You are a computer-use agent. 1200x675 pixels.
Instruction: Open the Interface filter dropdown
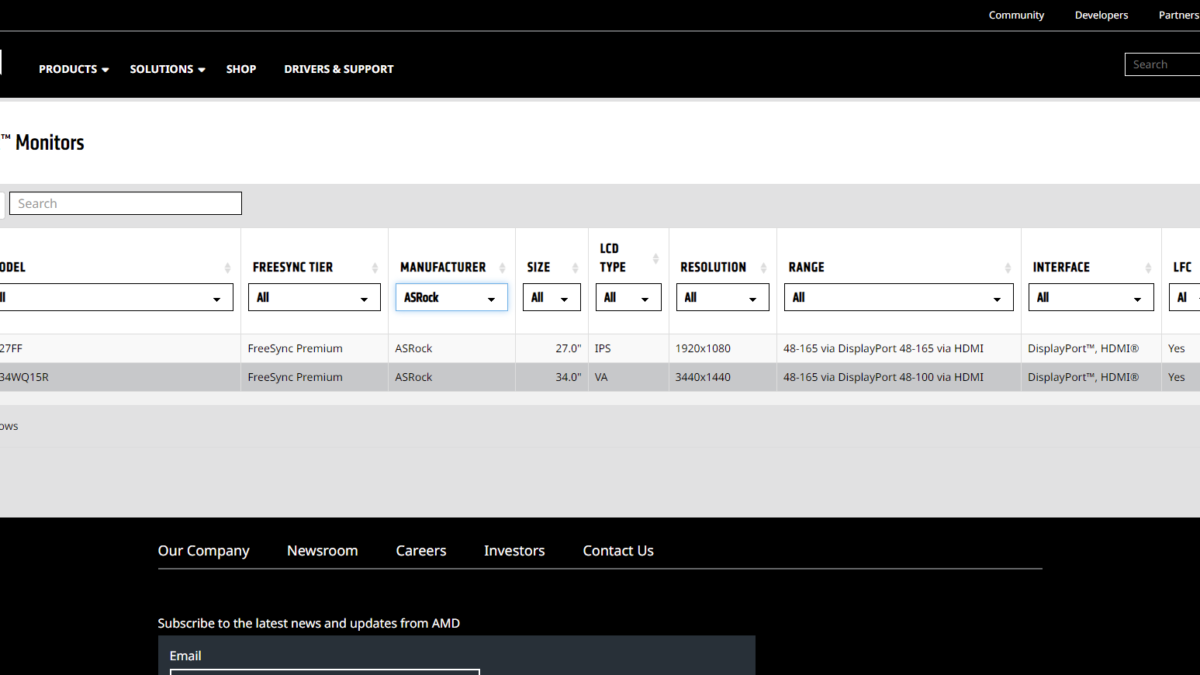tap(1091, 297)
